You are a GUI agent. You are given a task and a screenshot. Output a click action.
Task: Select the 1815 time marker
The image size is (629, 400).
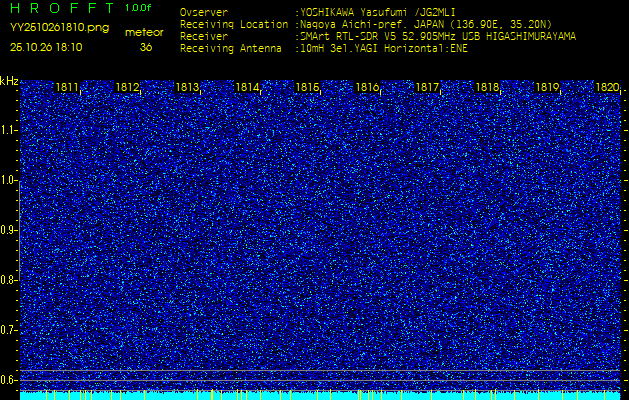(307, 88)
